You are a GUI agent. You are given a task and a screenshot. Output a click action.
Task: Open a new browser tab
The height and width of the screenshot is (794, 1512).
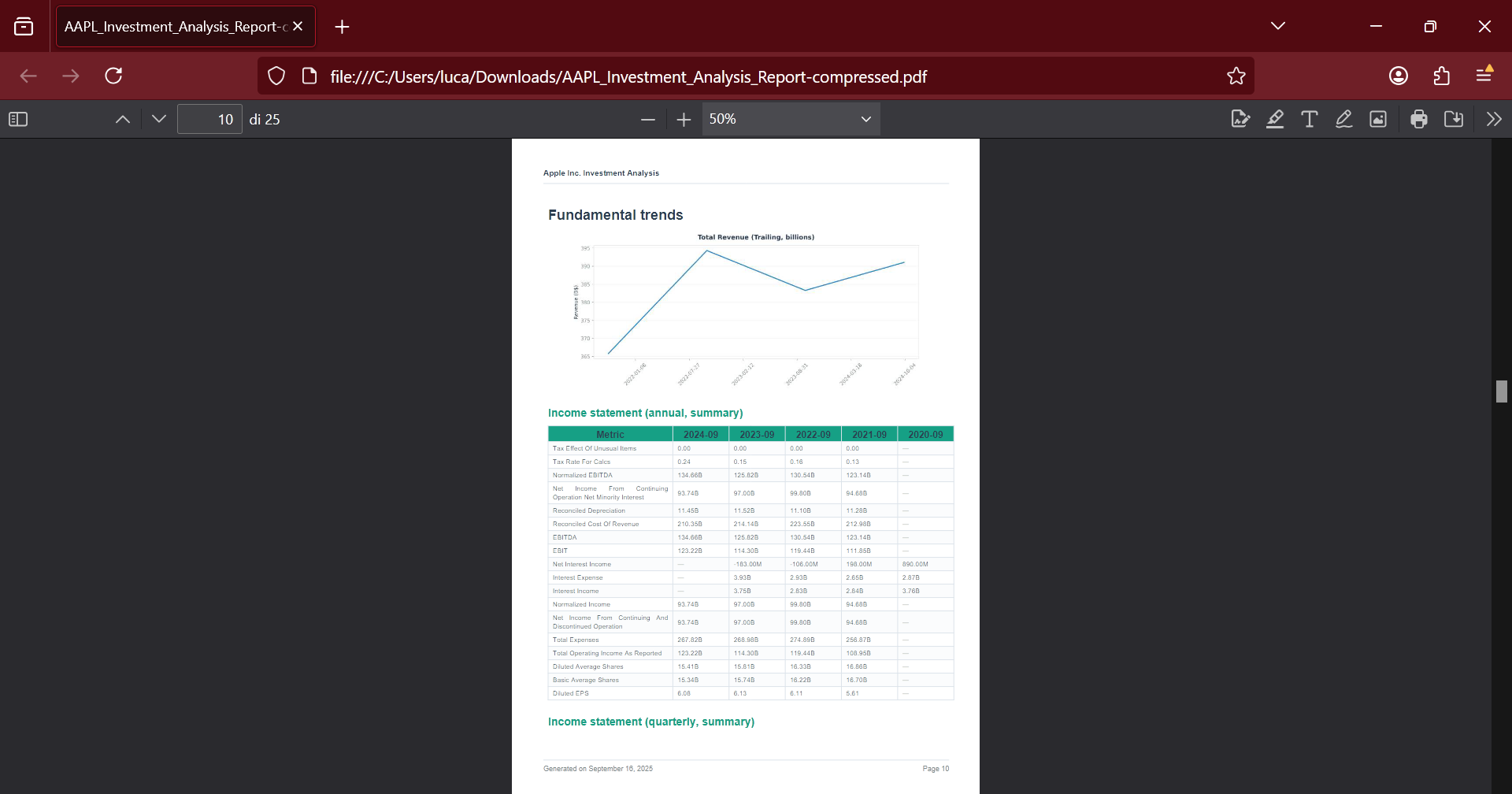click(342, 27)
